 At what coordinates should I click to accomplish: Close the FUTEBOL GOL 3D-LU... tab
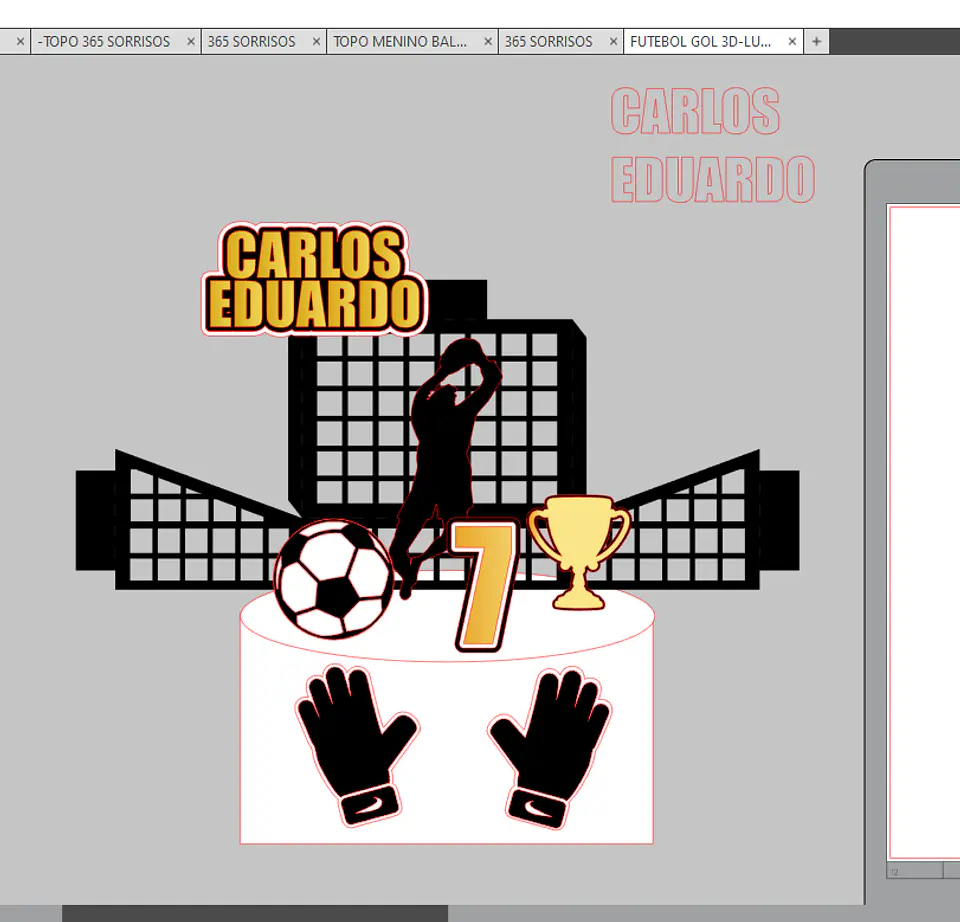792,42
